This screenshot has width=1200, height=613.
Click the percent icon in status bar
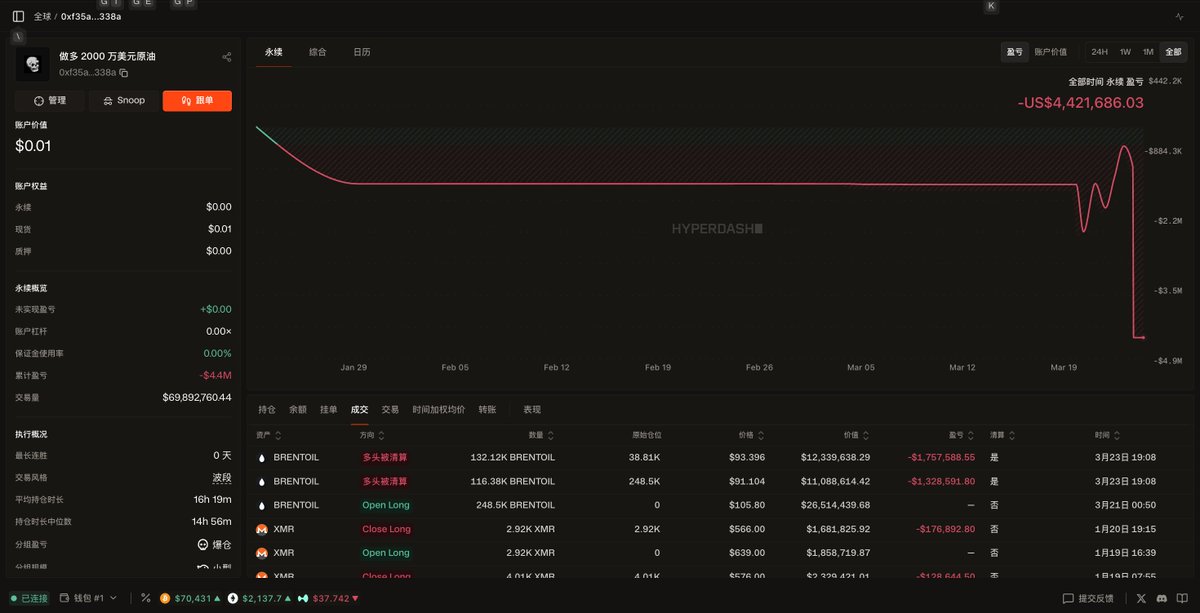click(145, 598)
